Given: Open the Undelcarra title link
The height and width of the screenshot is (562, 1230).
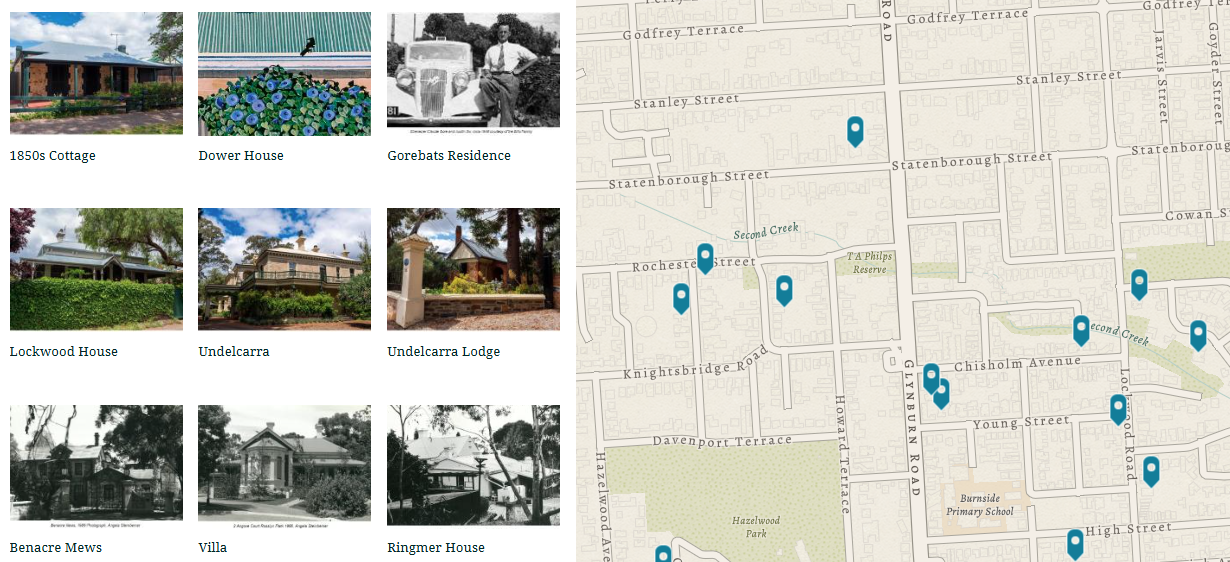Looking at the screenshot, I should coord(234,352).
